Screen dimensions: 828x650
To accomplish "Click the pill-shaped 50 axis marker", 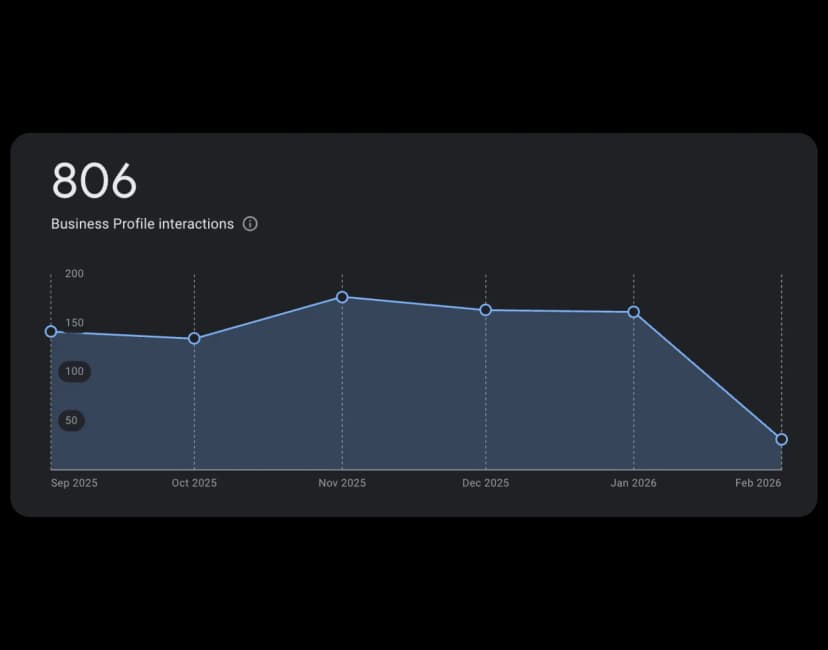I will click(70, 420).
